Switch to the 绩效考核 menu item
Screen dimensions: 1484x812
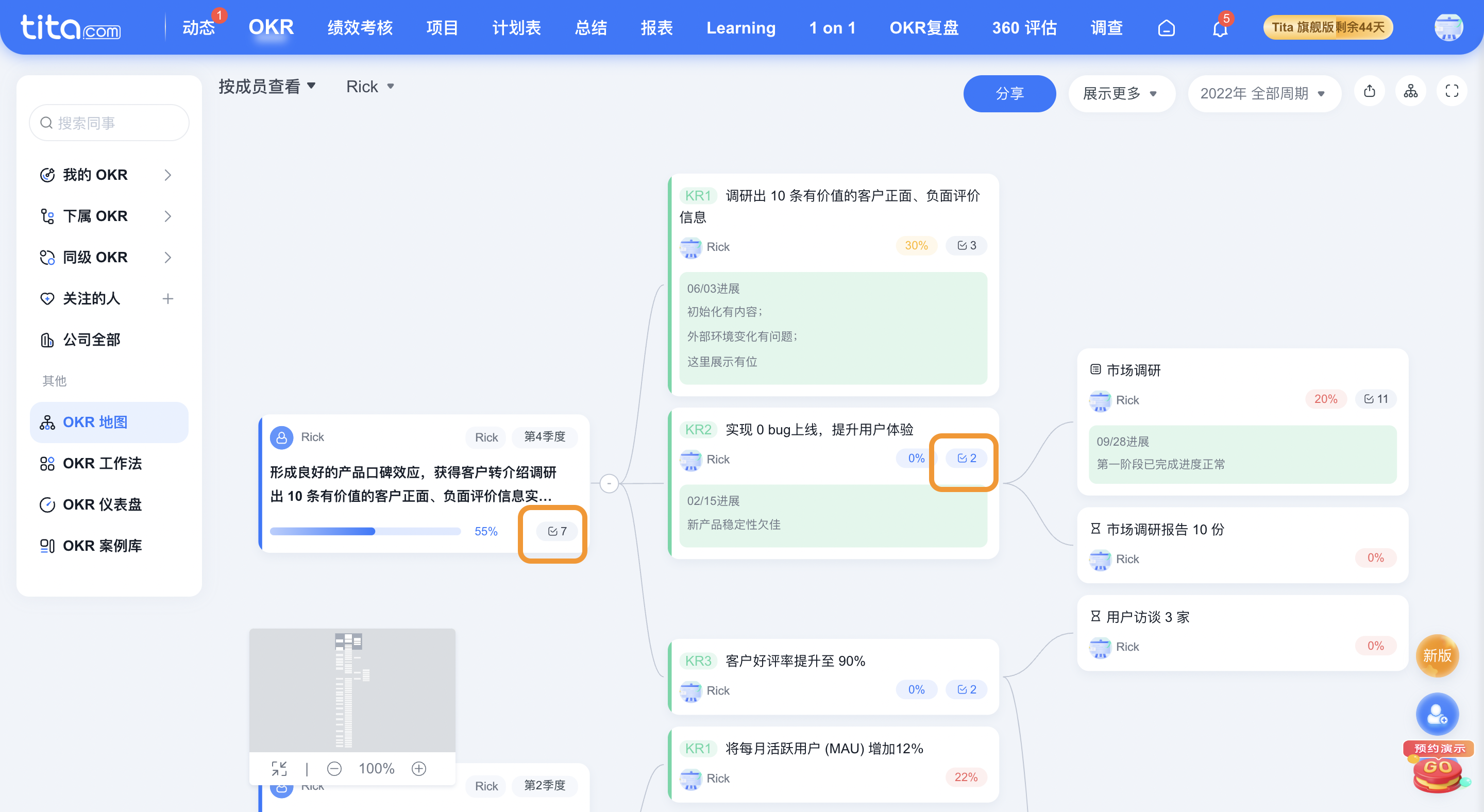click(359, 28)
